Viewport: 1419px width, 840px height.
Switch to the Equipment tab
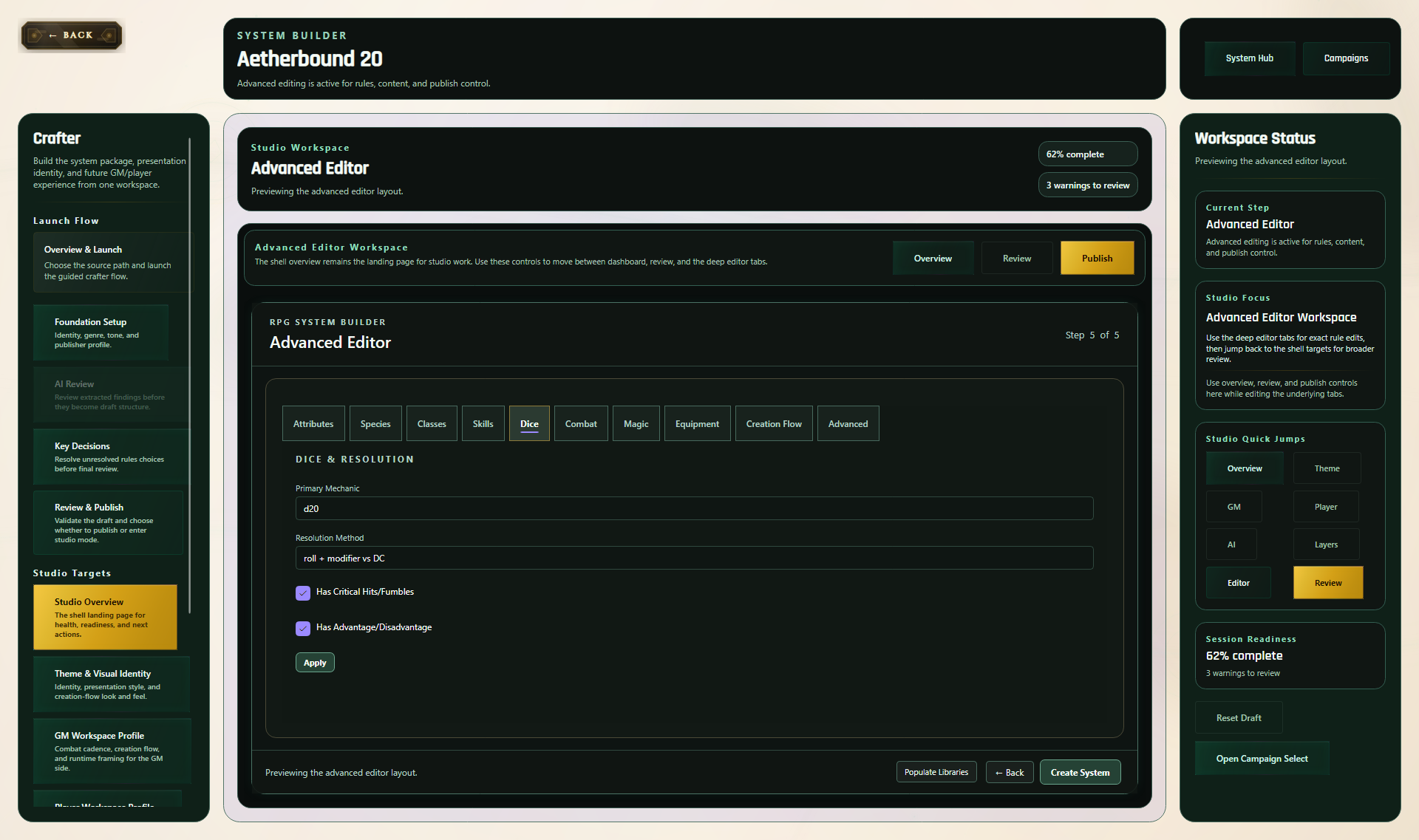[697, 423]
